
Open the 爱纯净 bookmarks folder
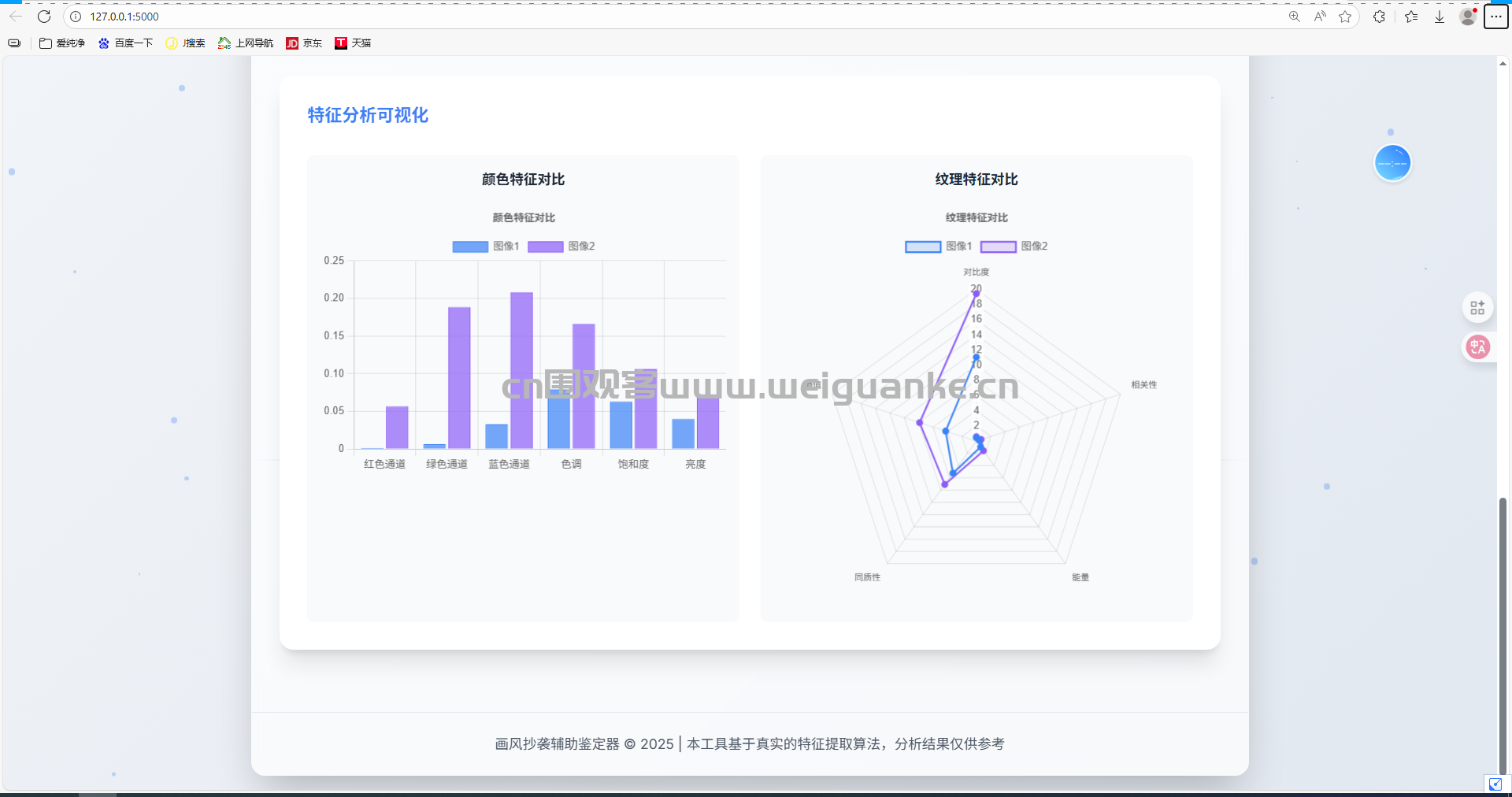[x=62, y=43]
